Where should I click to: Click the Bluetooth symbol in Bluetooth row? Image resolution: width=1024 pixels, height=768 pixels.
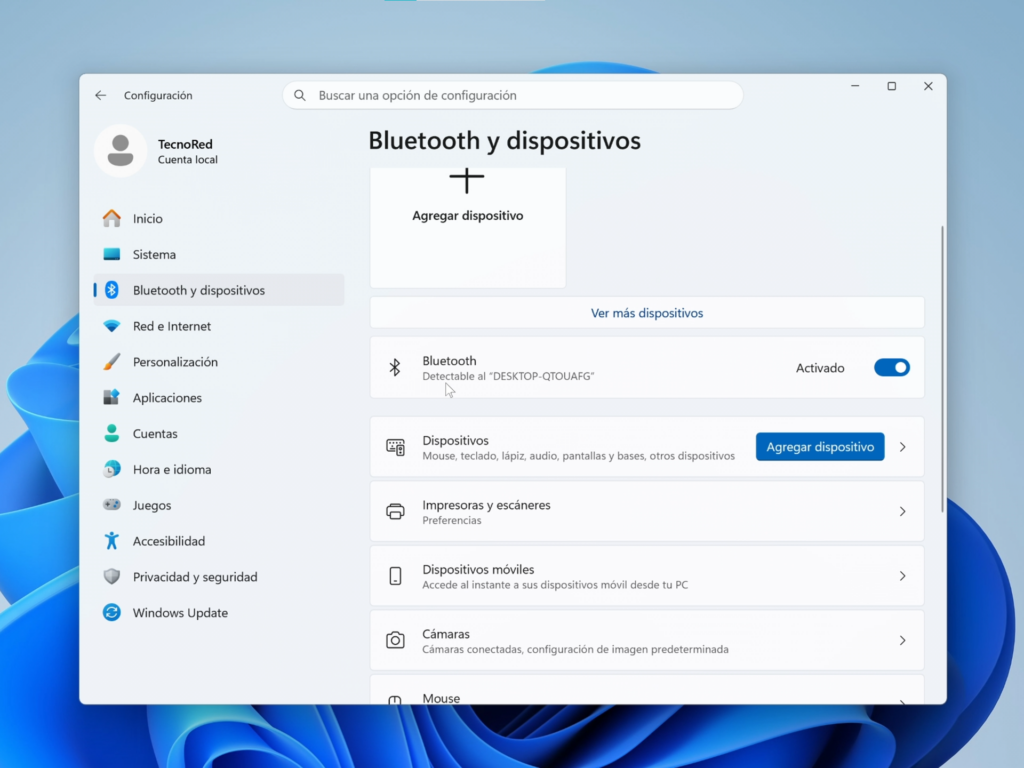pyautogui.click(x=394, y=368)
